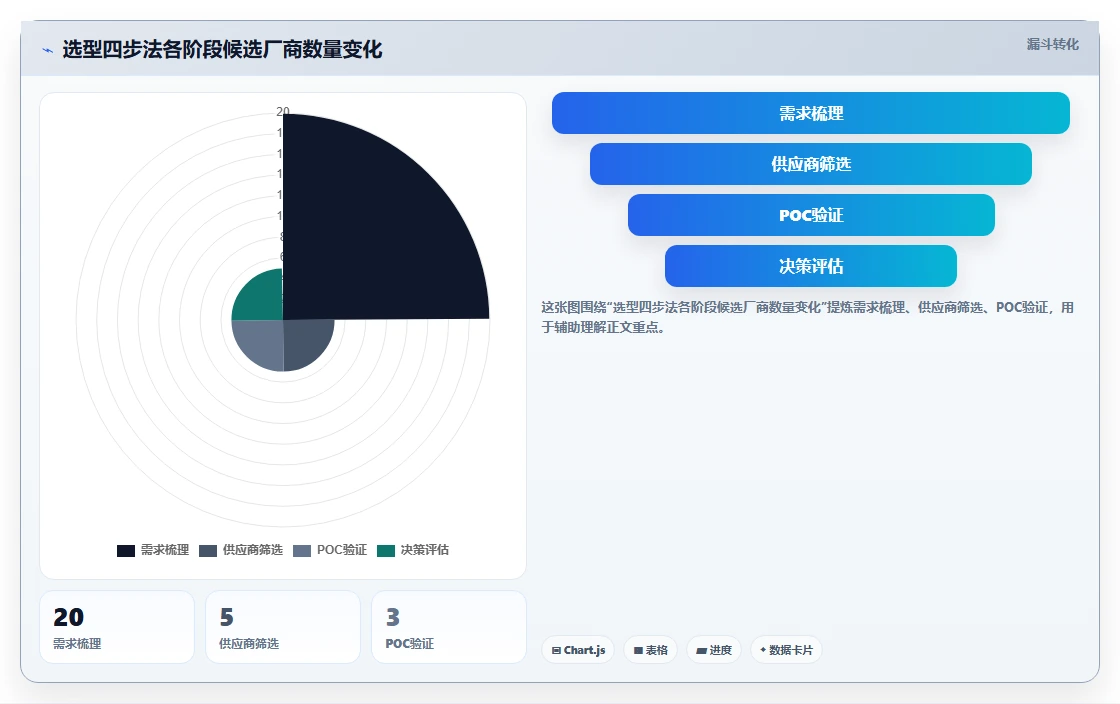Open the stat card showing 3
This screenshot has height=704, width=1120.
(449, 627)
